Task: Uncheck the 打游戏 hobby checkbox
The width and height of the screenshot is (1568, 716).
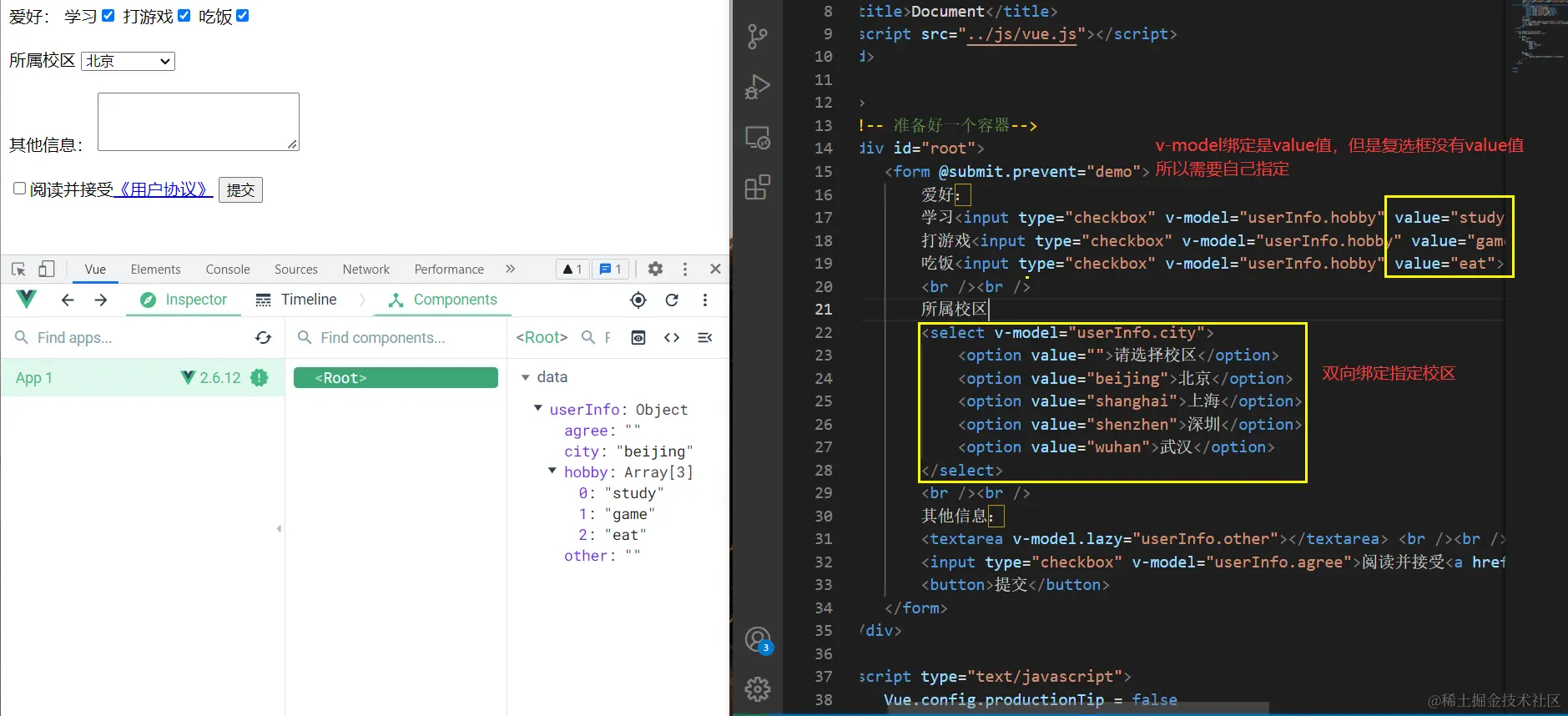Action: [184, 16]
